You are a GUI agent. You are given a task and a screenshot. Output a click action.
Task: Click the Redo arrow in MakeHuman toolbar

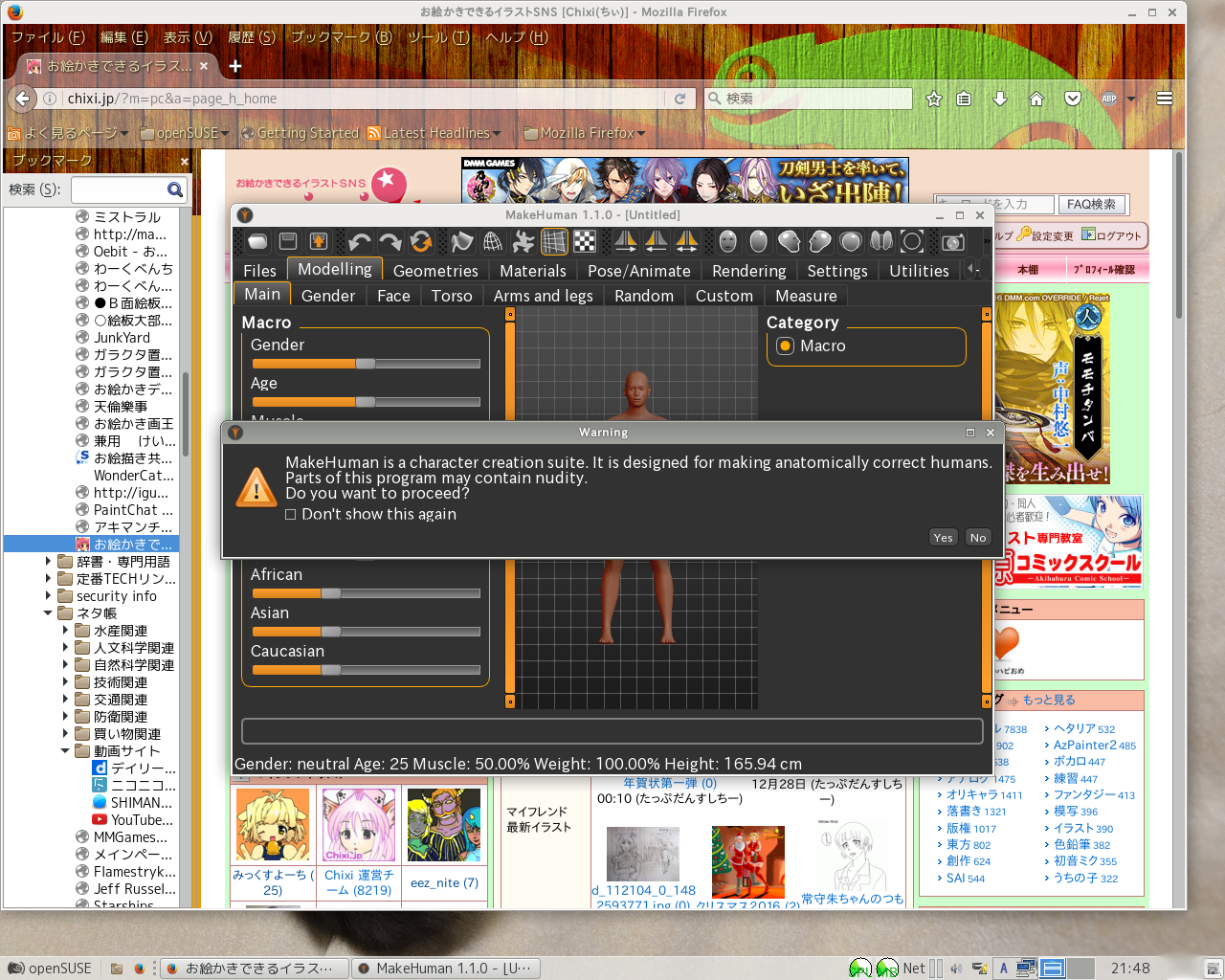point(390,242)
